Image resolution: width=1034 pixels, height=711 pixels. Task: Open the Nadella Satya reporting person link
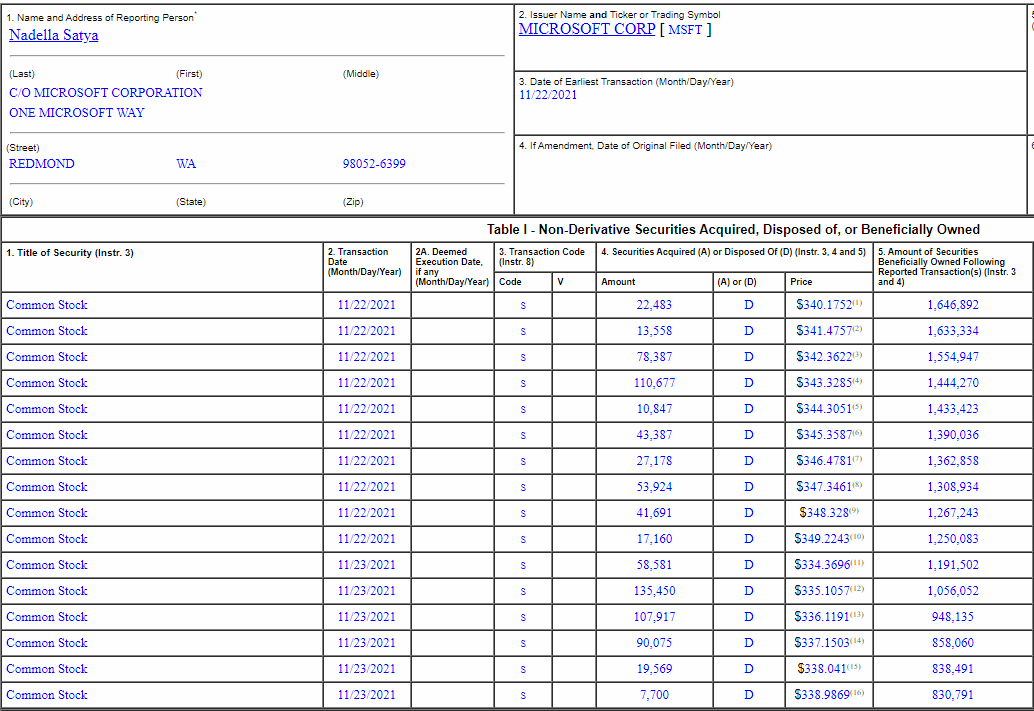(54, 36)
